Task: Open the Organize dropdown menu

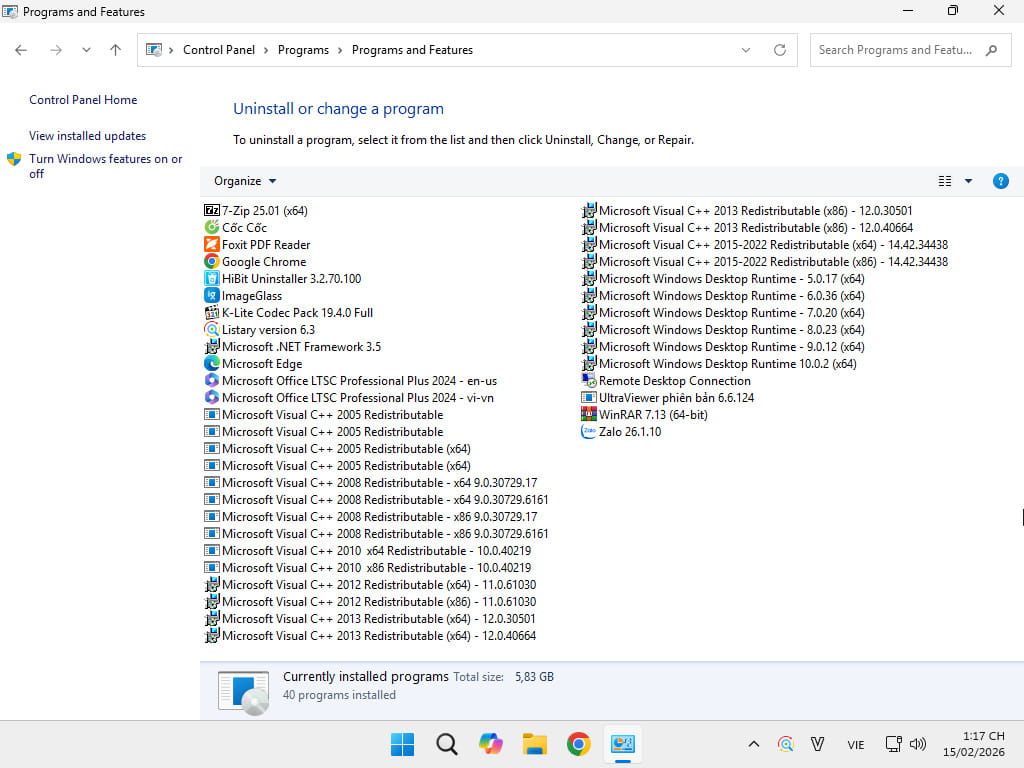Action: coord(245,181)
